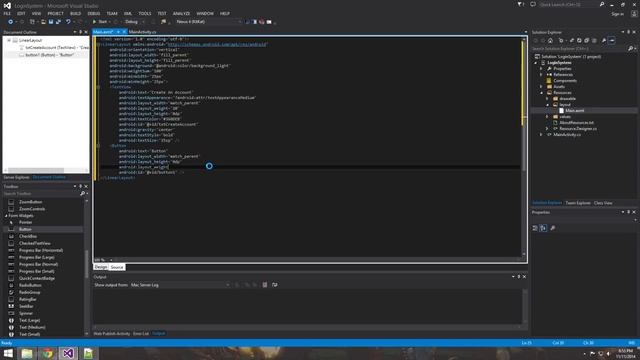Click the Property Pages wrench icon in Properties panel
Image resolution: width=640 pixels, height=360 pixels.
(553, 228)
